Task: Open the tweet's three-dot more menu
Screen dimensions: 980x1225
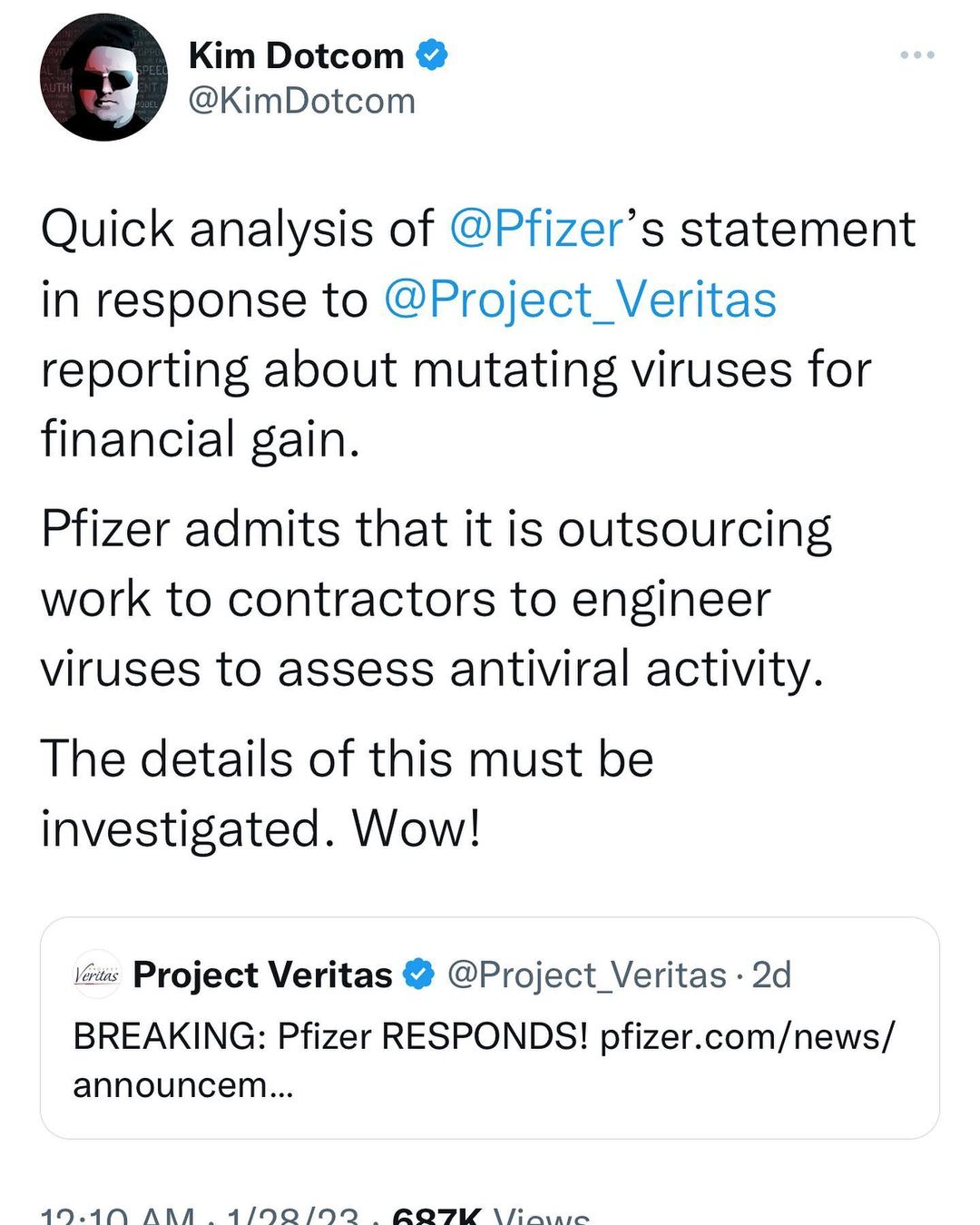Action: point(916,55)
